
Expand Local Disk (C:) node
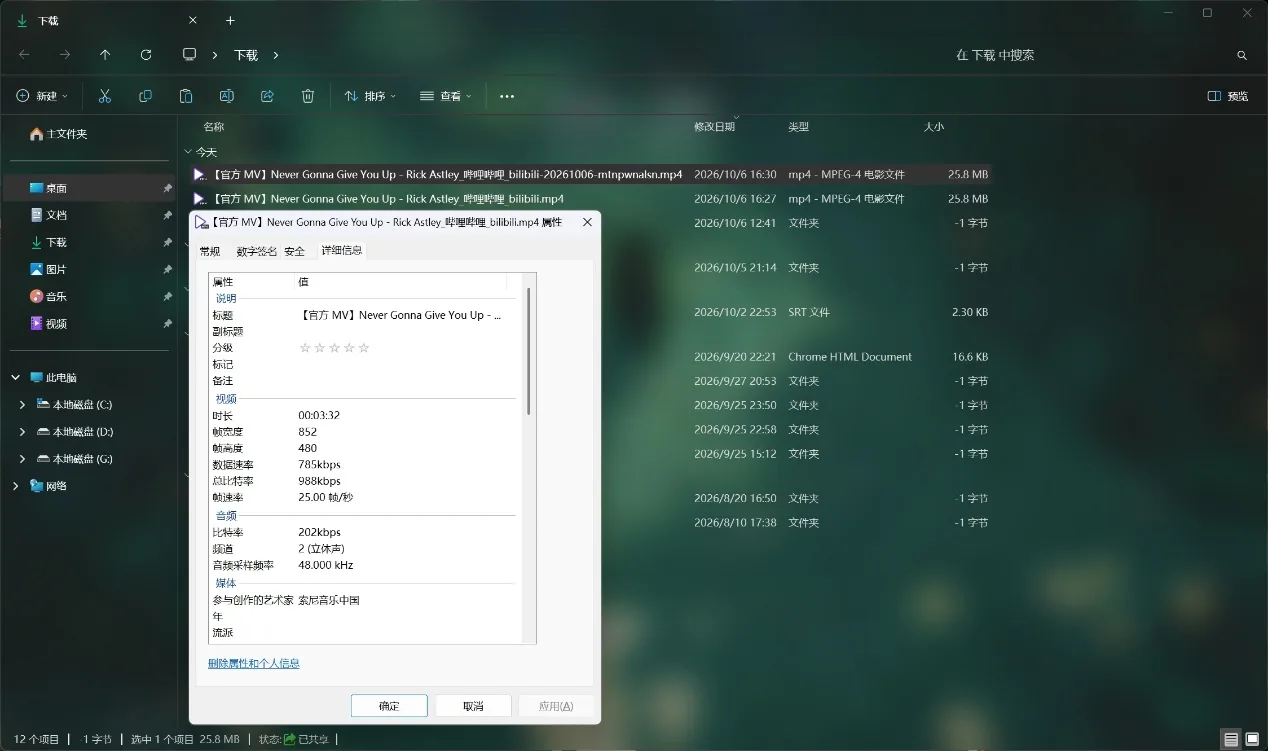pos(22,405)
